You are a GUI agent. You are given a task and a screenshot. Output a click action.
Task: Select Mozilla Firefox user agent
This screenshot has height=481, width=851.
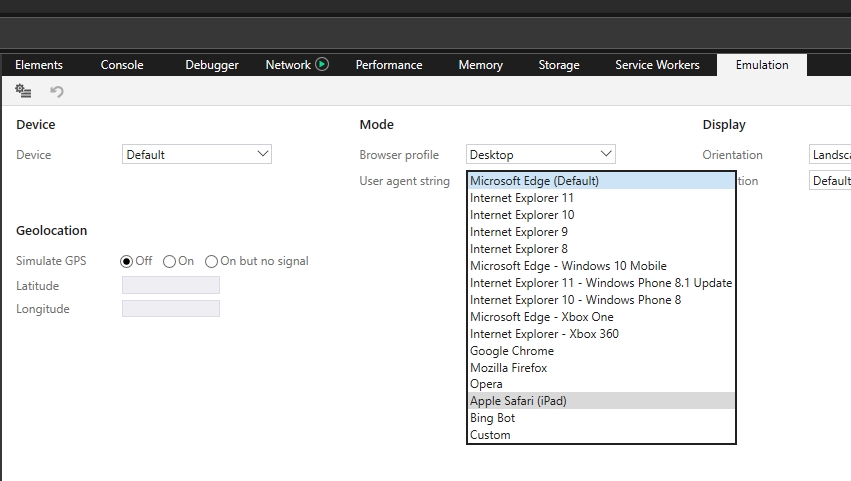tap(601, 367)
